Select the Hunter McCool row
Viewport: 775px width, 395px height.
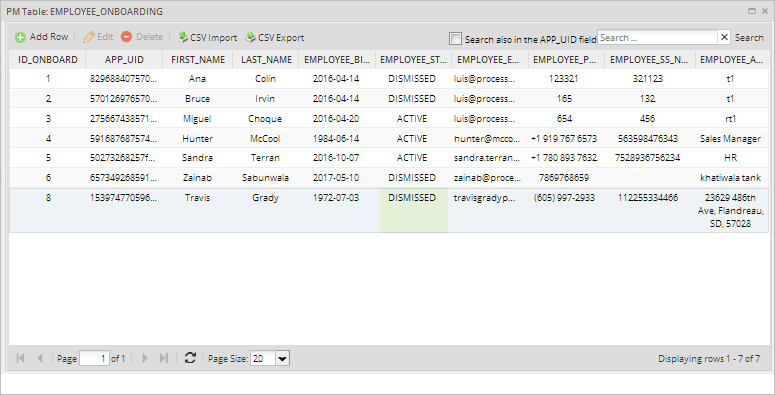pos(389,138)
